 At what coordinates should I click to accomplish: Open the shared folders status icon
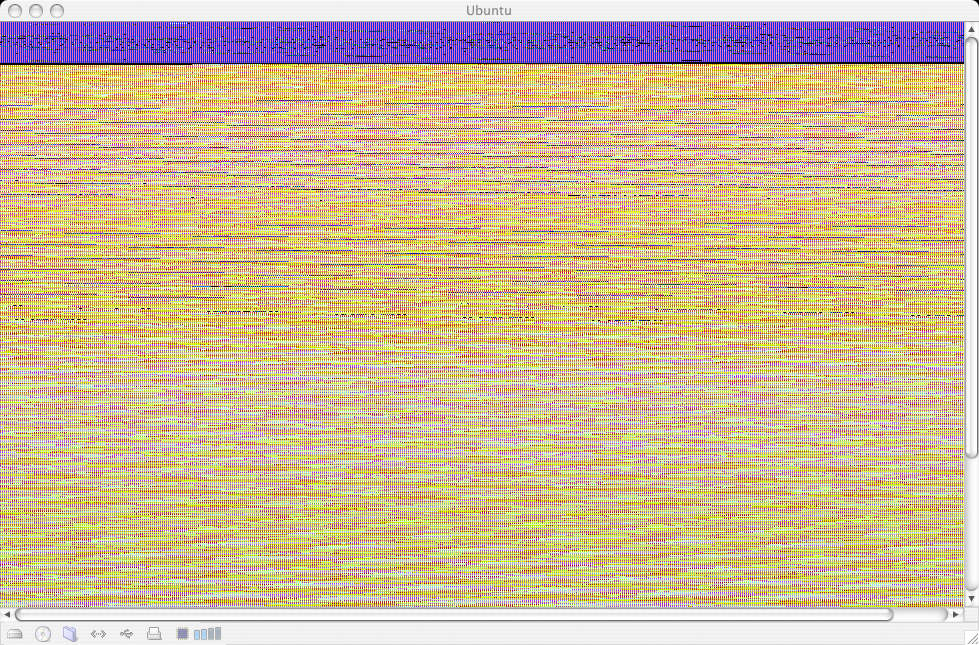click(70, 634)
